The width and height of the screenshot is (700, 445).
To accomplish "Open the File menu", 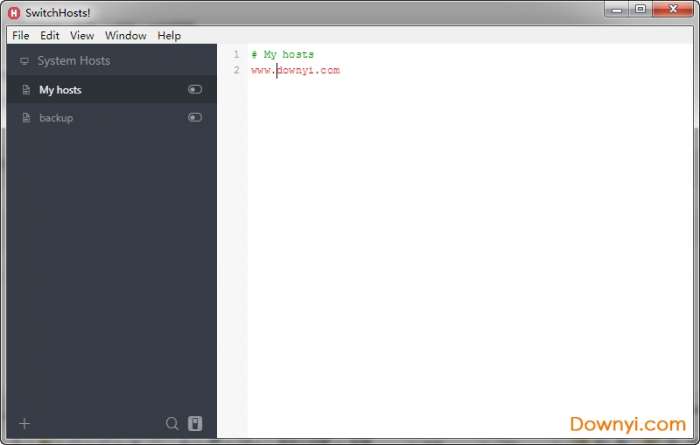I will point(21,36).
